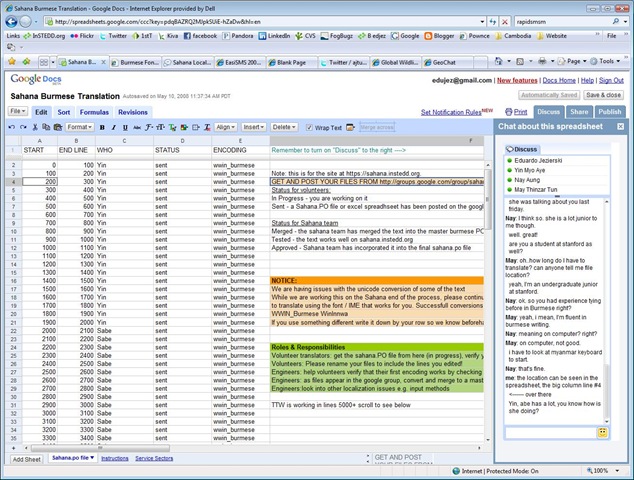Viewport: 634px width, 480px height.
Task: Open the Favorites Center star
Action: (x=12, y=61)
